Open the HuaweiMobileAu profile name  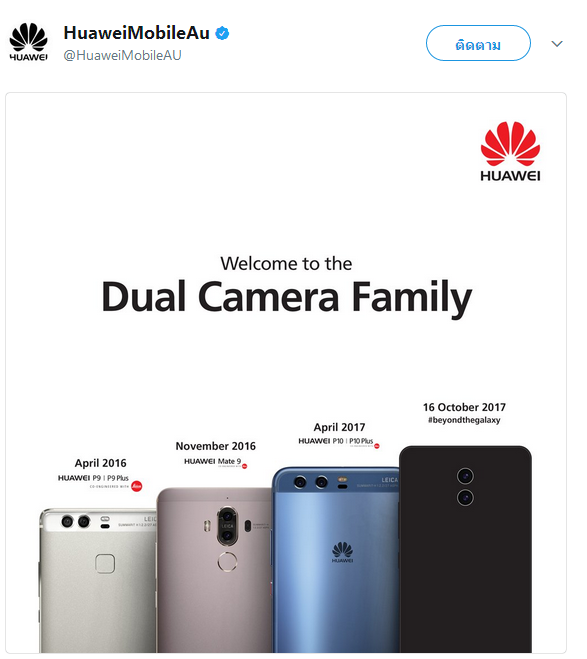[136, 33]
